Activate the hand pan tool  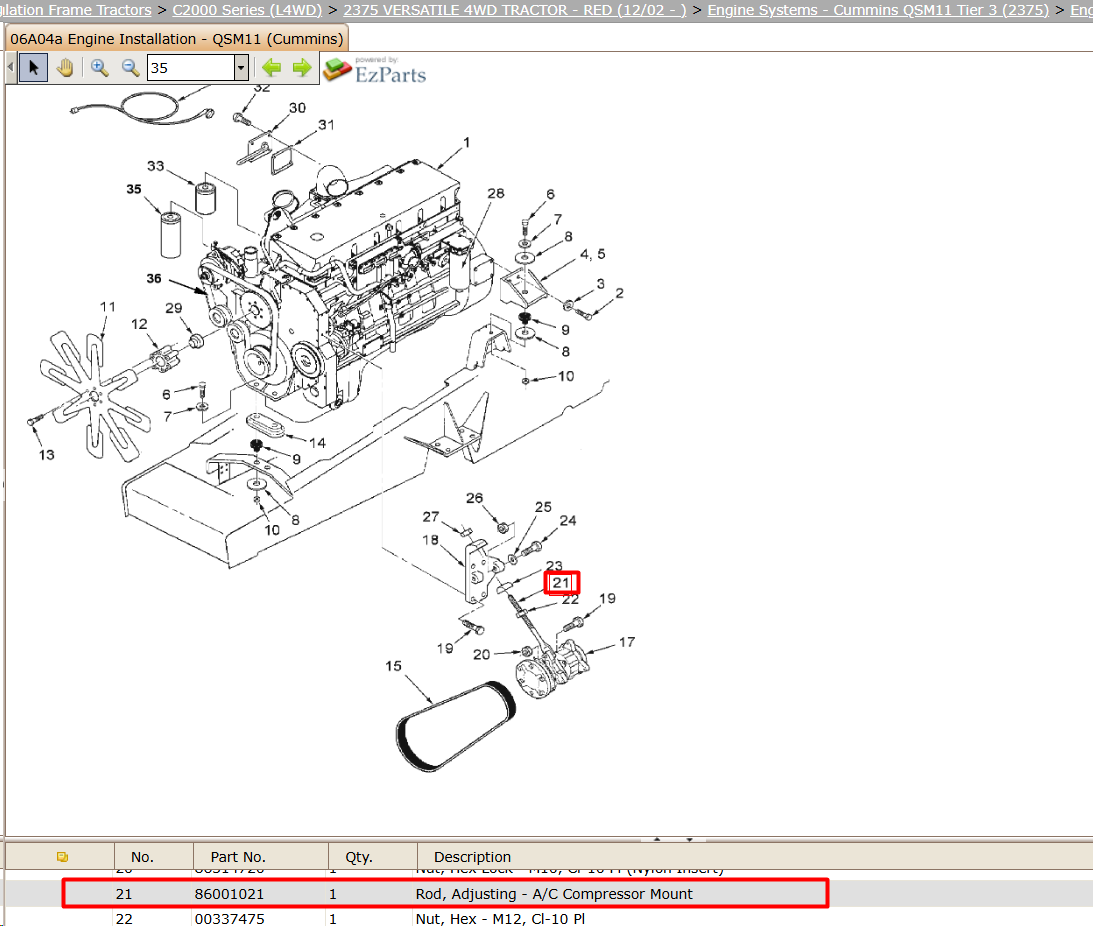[x=65, y=68]
